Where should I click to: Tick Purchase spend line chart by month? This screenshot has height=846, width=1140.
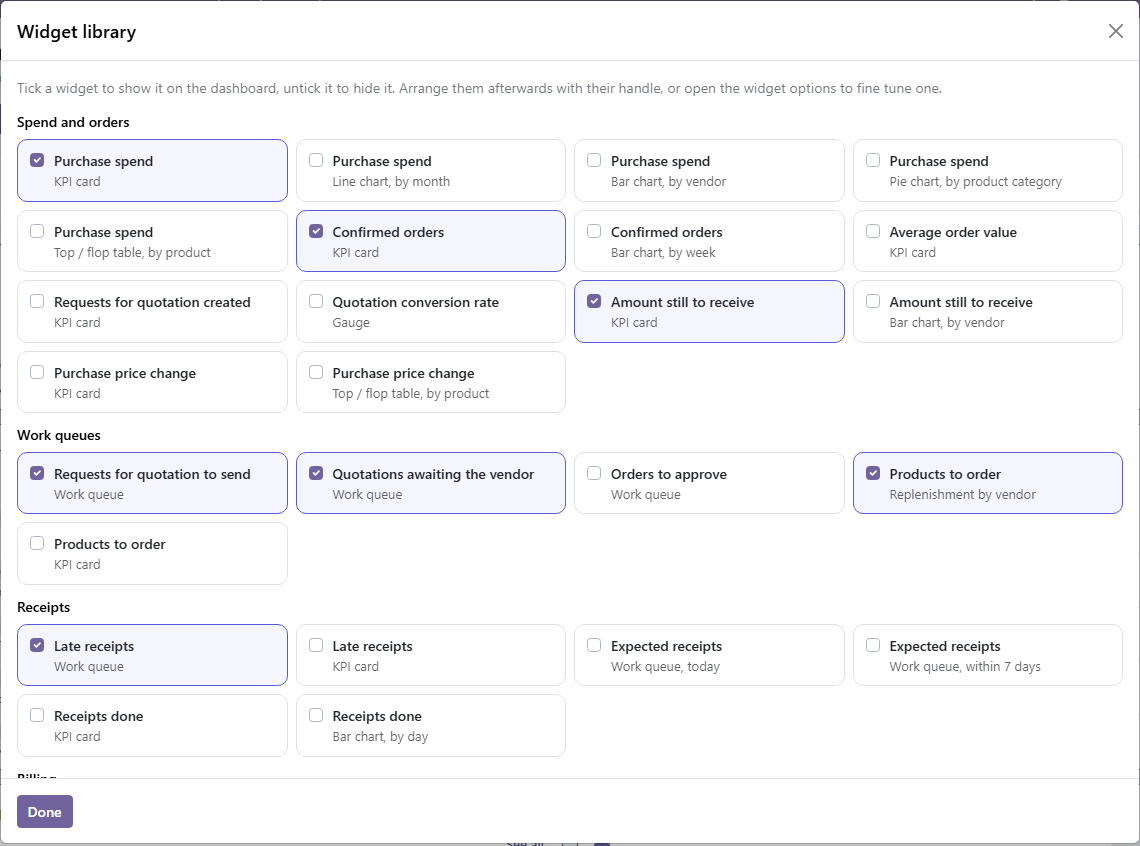pos(316,161)
